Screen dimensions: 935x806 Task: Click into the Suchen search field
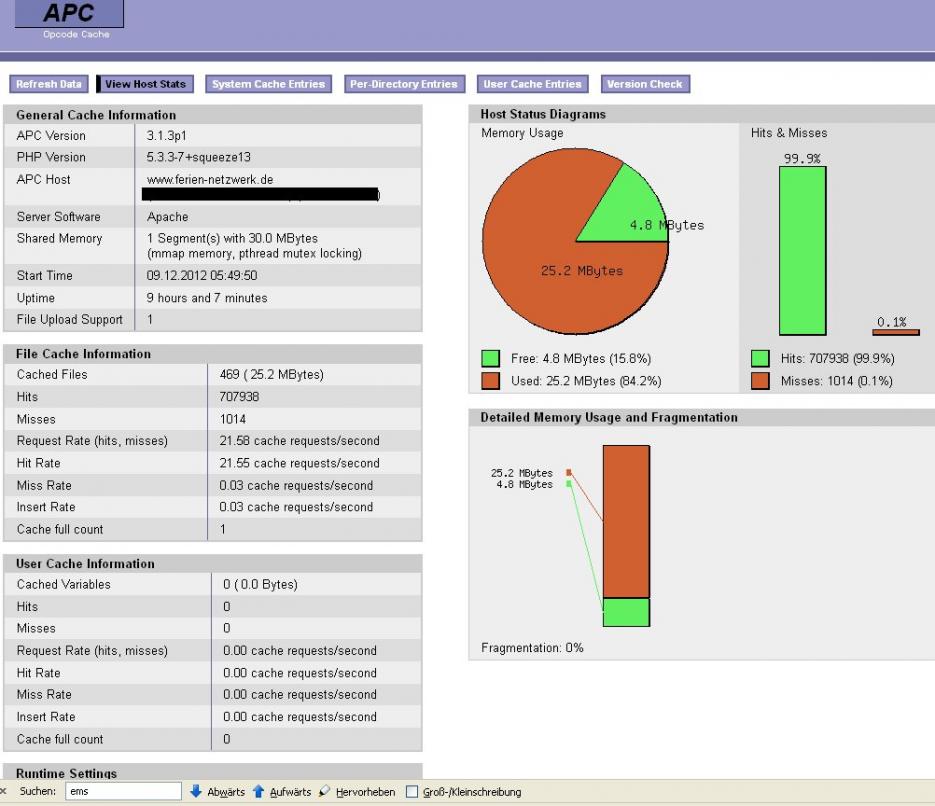[x=123, y=791]
